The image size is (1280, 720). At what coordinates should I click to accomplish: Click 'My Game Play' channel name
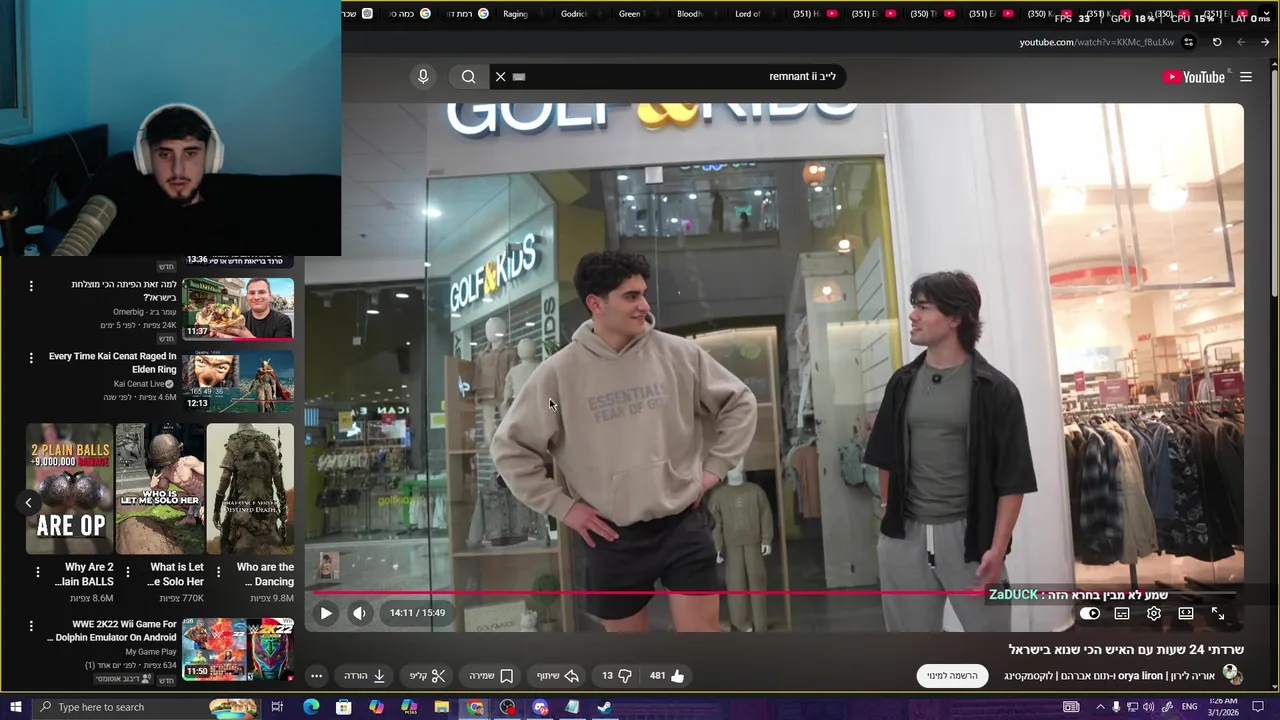pyautogui.click(x=151, y=652)
